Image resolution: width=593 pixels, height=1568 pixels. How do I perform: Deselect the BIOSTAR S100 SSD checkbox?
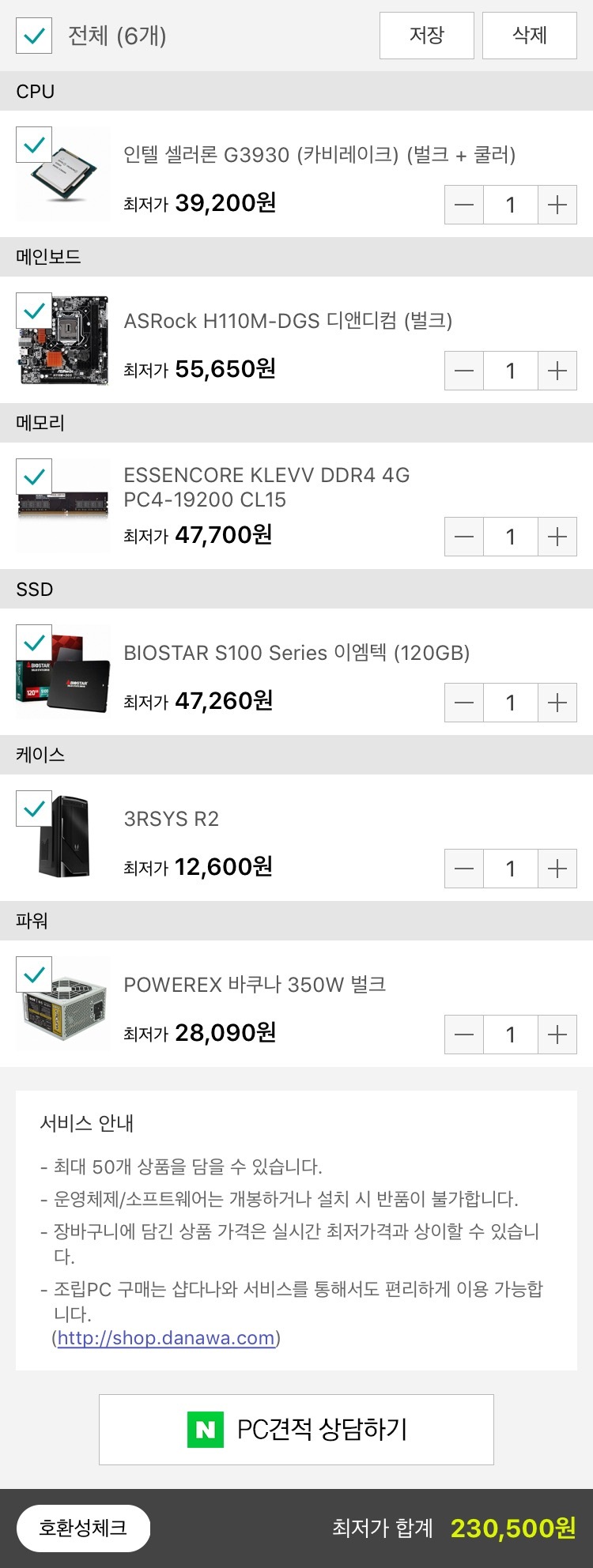pyautogui.click(x=34, y=643)
